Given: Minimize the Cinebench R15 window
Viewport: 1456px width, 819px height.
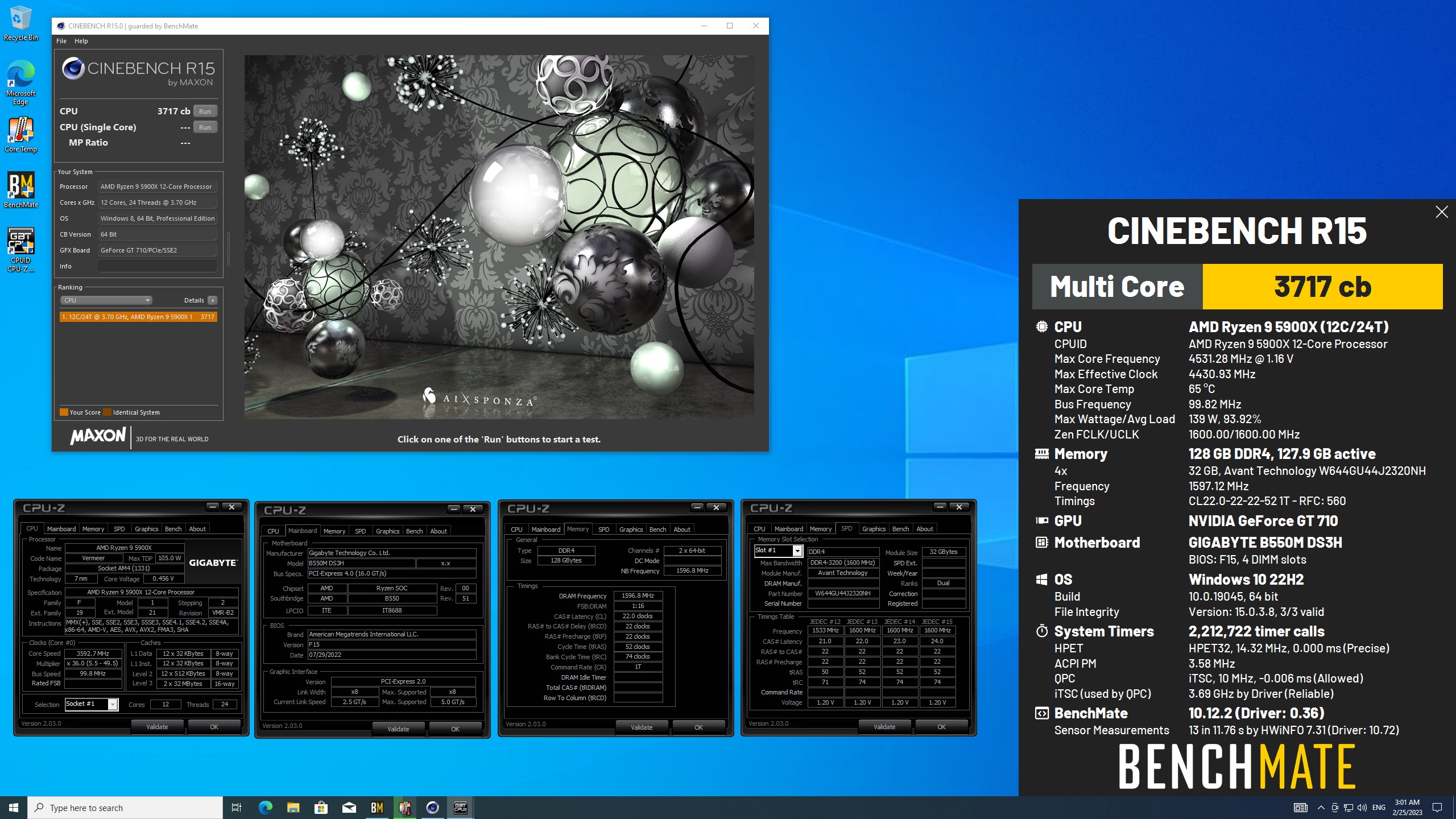Looking at the screenshot, I should [x=704, y=26].
